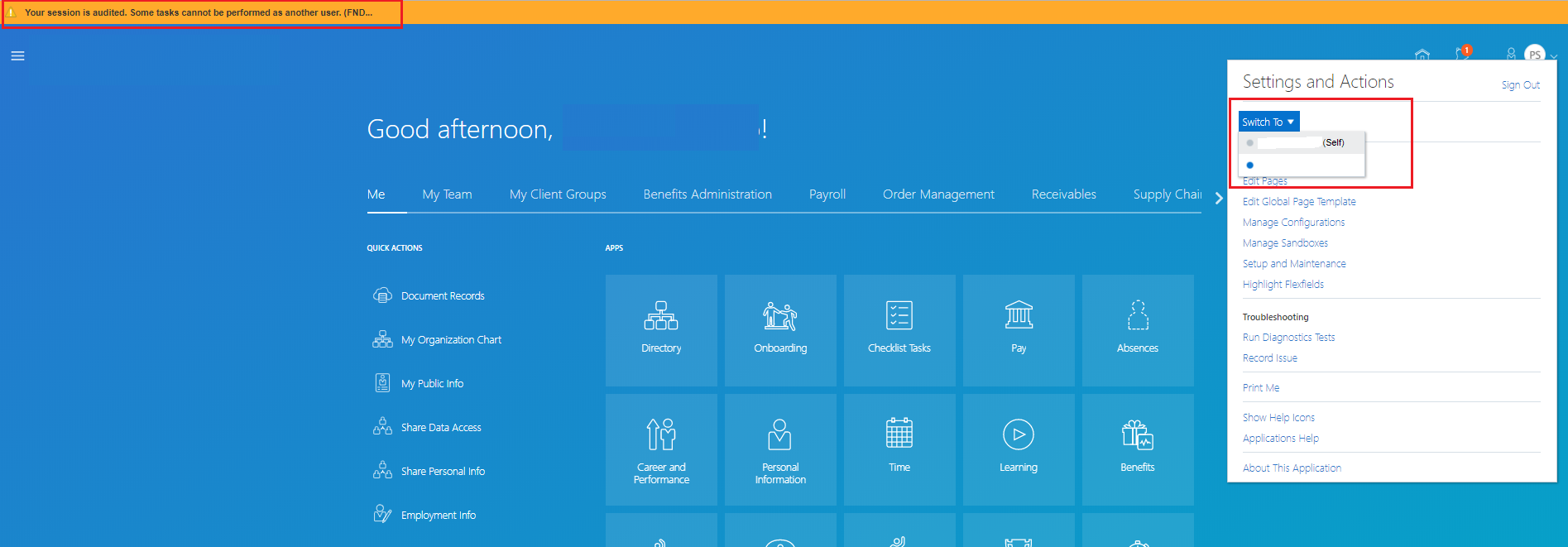Open the PS user profile menu

pos(1534,55)
